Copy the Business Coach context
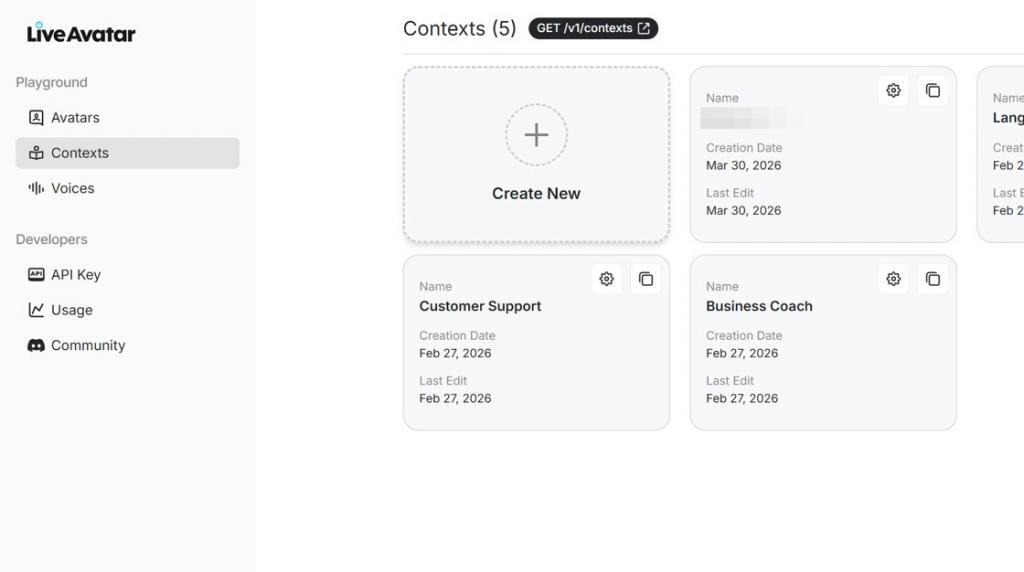Viewport: 1024px width, 572px height. click(933, 279)
